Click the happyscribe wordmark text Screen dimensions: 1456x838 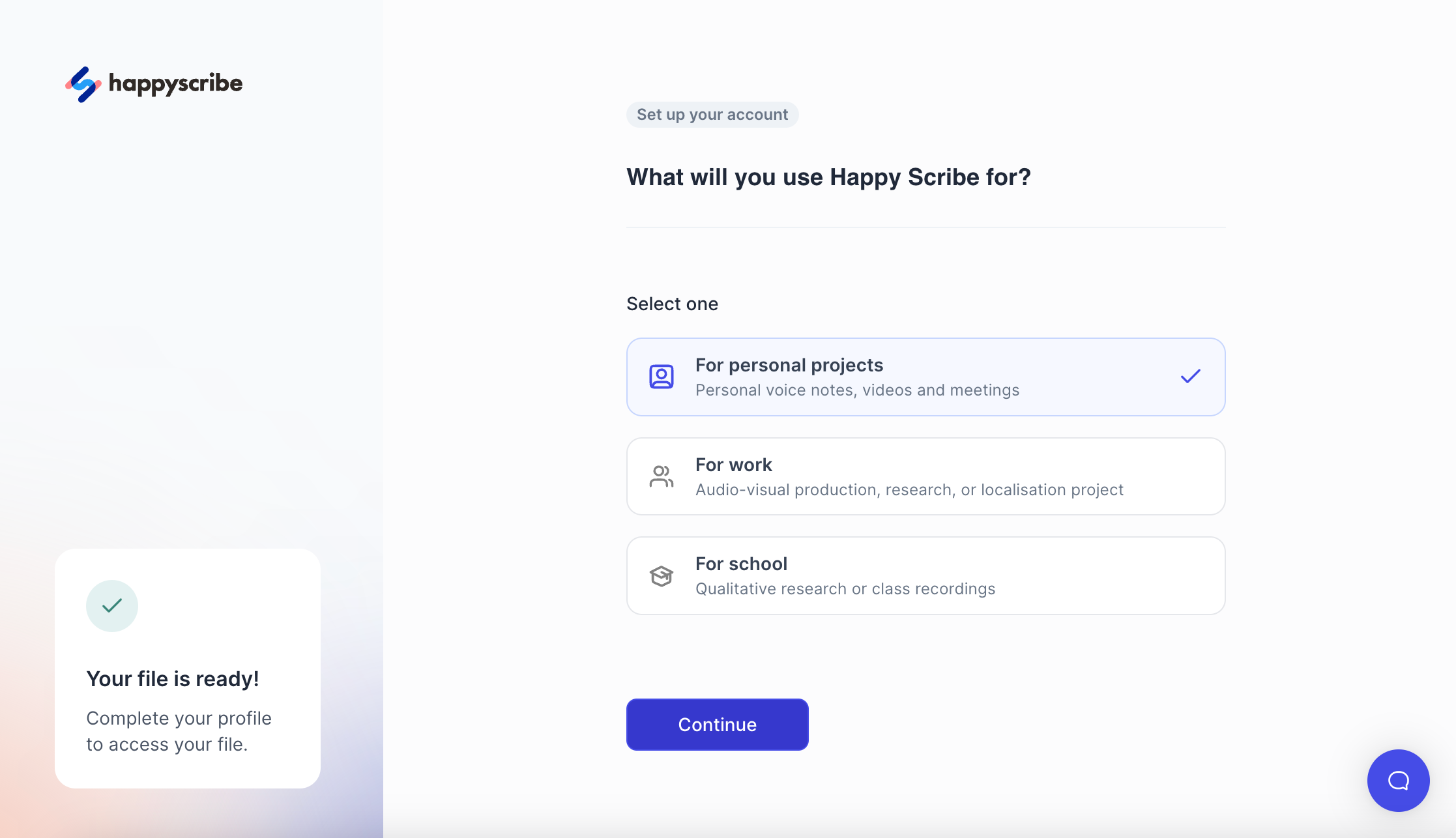click(x=175, y=84)
